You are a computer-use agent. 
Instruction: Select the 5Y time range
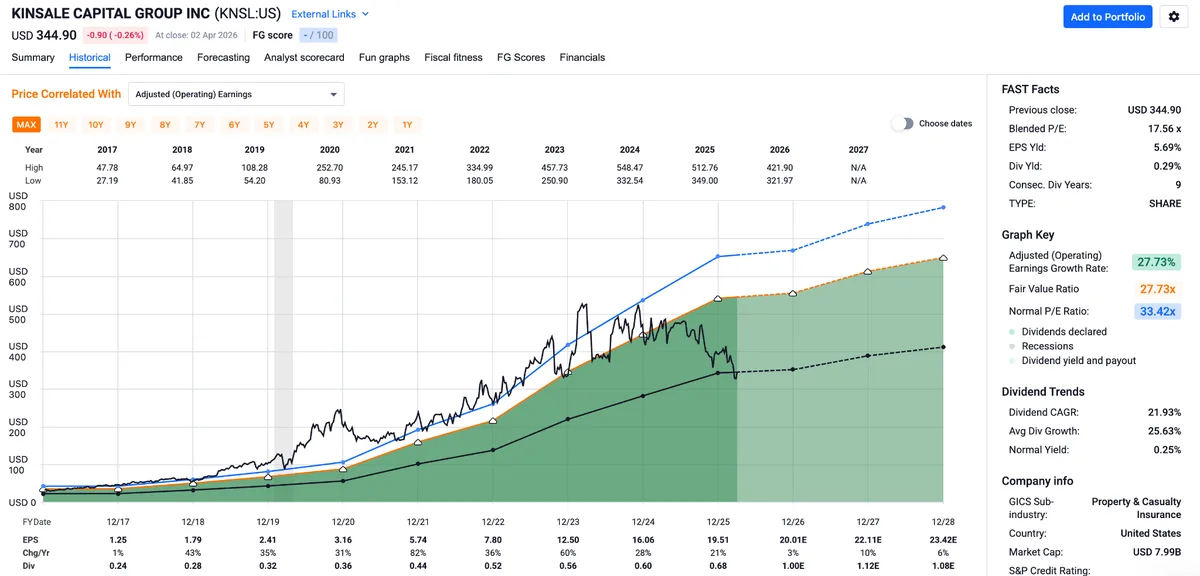point(269,125)
